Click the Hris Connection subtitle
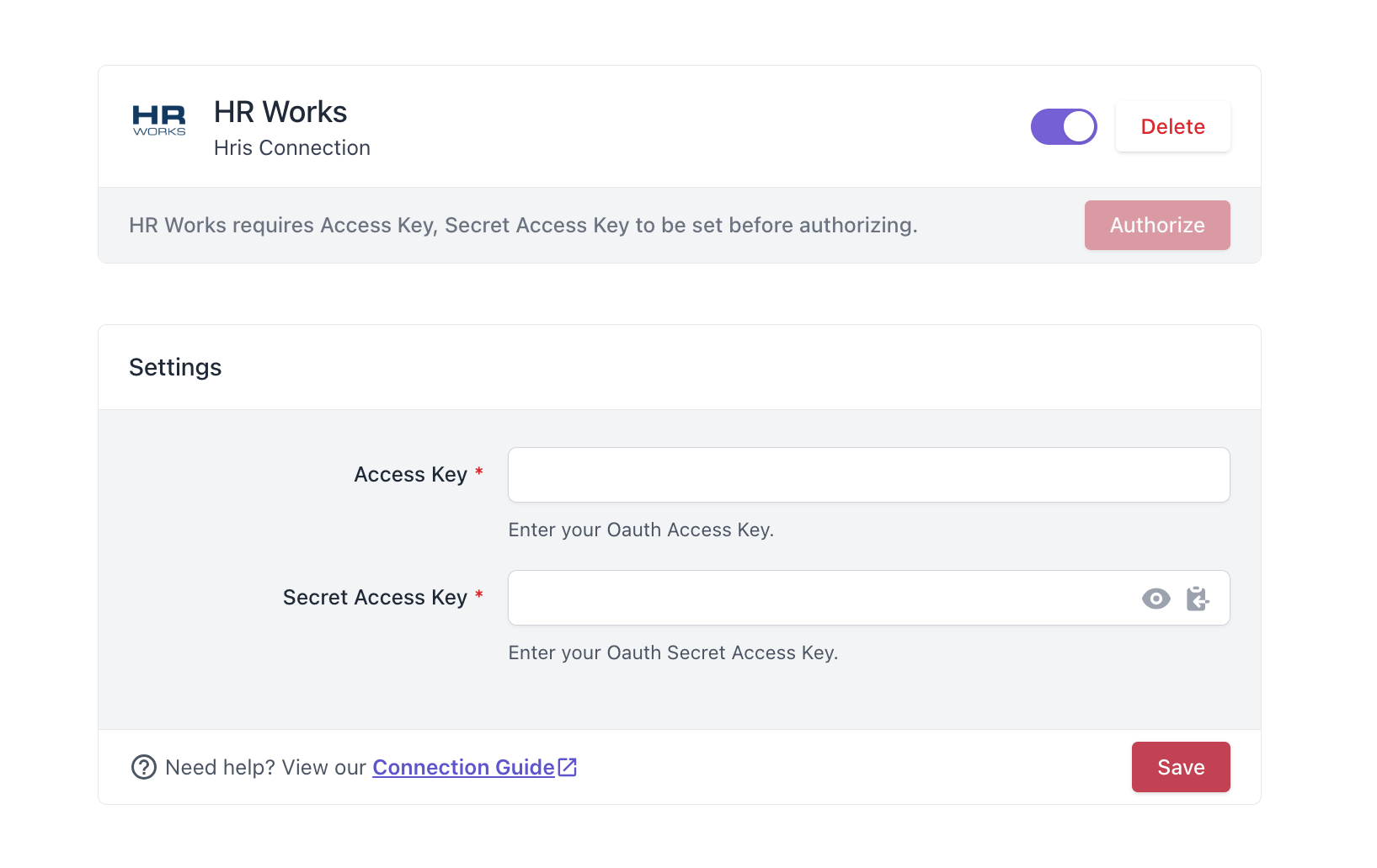The width and height of the screenshot is (1377, 868). [x=292, y=147]
